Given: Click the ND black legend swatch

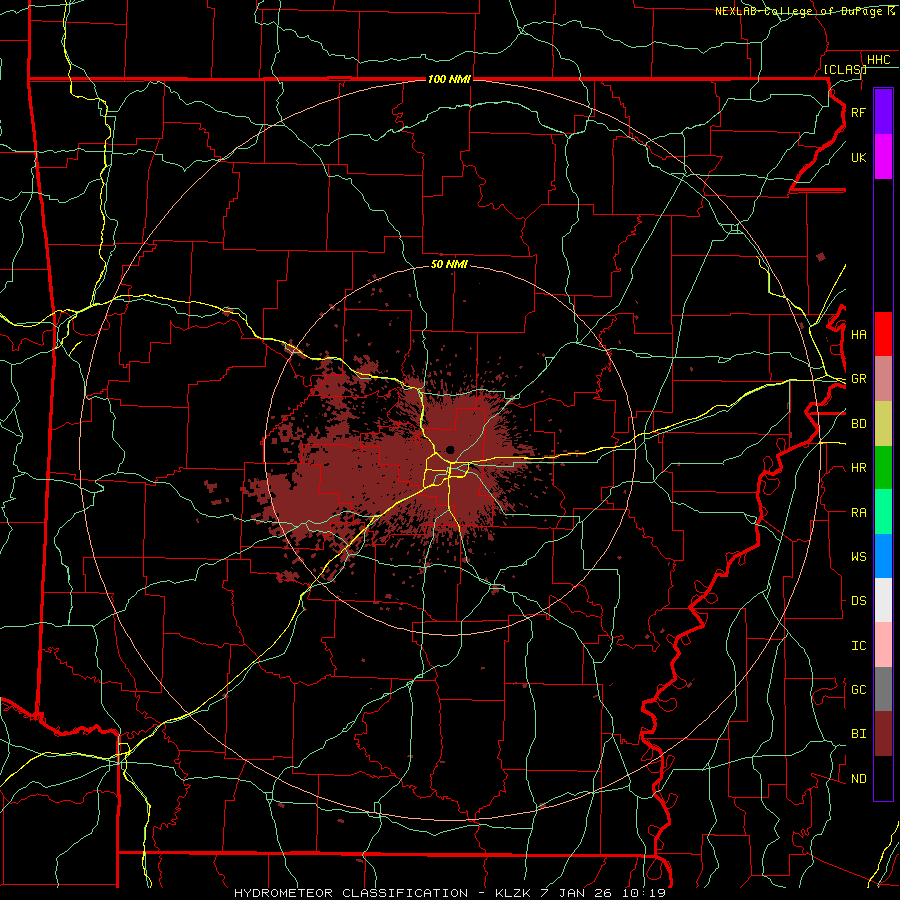Looking at the screenshot, I should 883,778.
